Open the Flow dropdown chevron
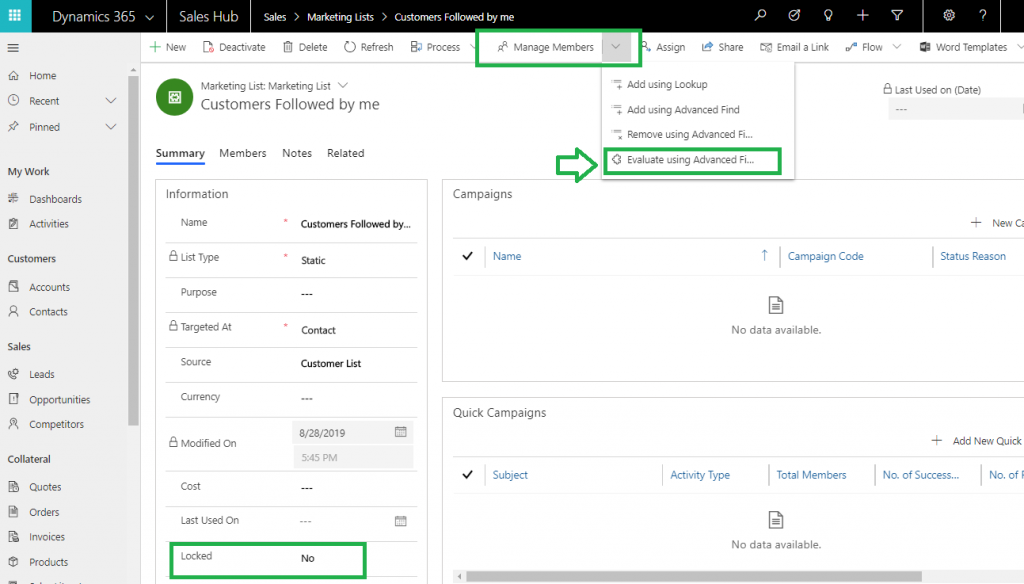Screen dimensions: 1024x584 click(x=895, y=46)
